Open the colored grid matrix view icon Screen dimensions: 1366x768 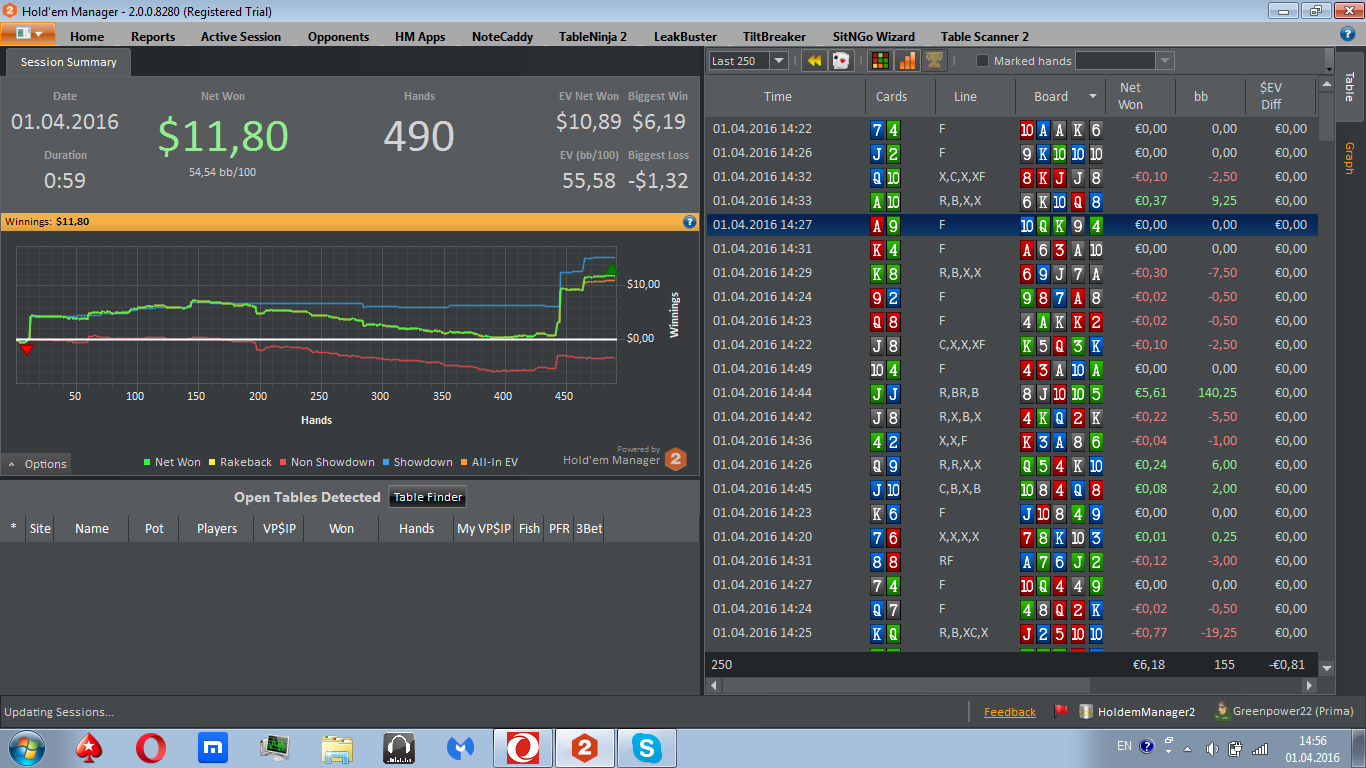(x=880, y=61)
